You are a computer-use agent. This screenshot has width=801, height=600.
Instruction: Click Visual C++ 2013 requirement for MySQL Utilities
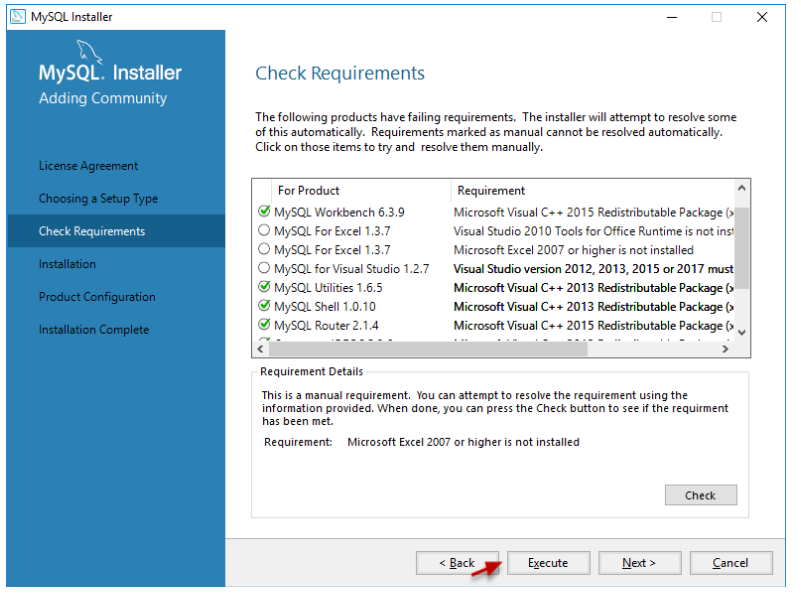click(x=594, y=287)
